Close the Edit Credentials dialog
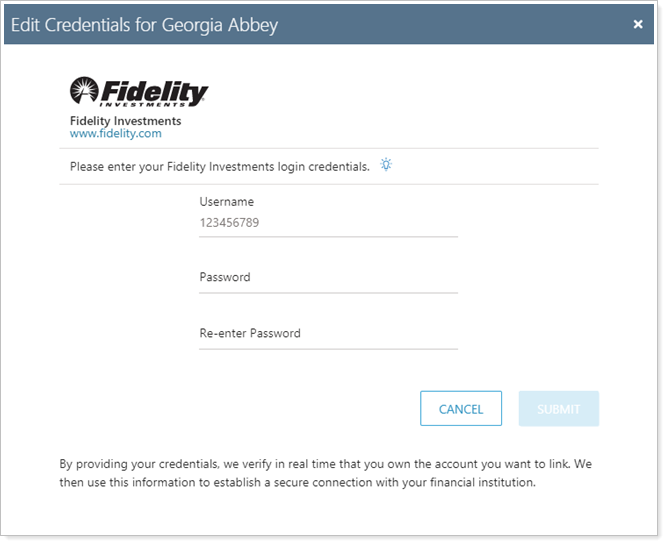Image resolution: width=667 pixels, height=545 pixels. coord(638,24)
